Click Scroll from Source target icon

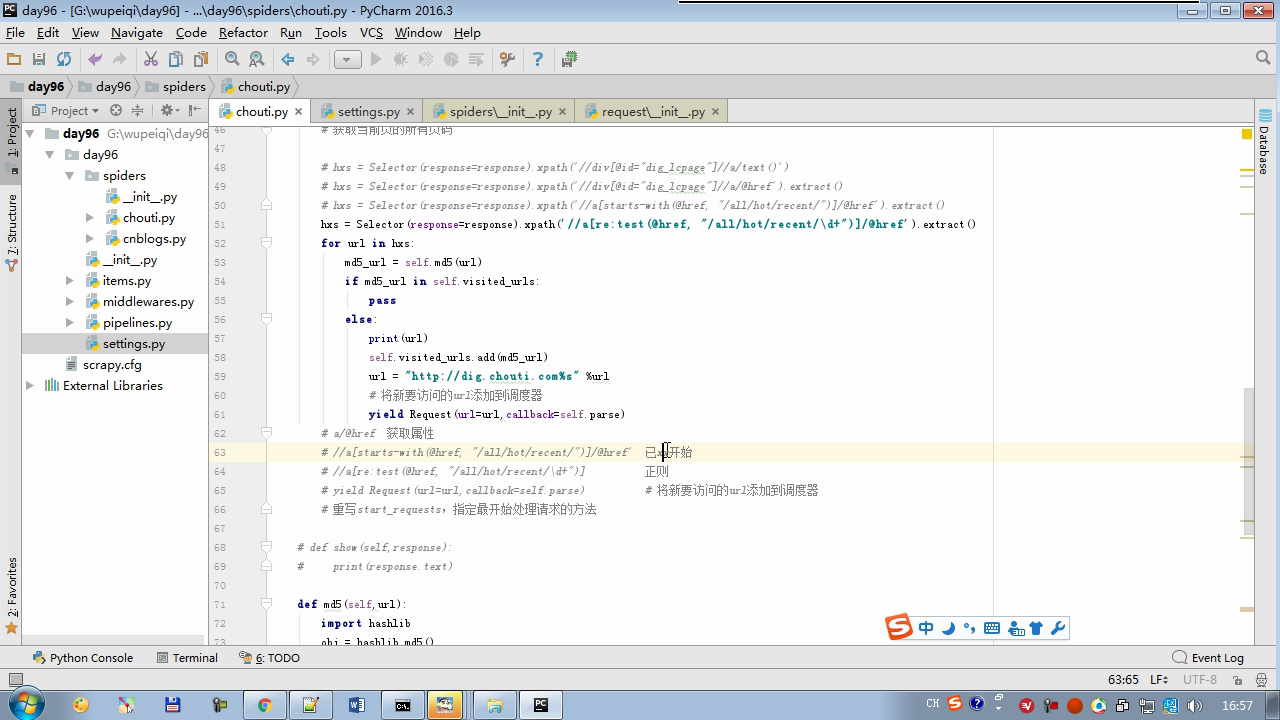click(116, 111)
